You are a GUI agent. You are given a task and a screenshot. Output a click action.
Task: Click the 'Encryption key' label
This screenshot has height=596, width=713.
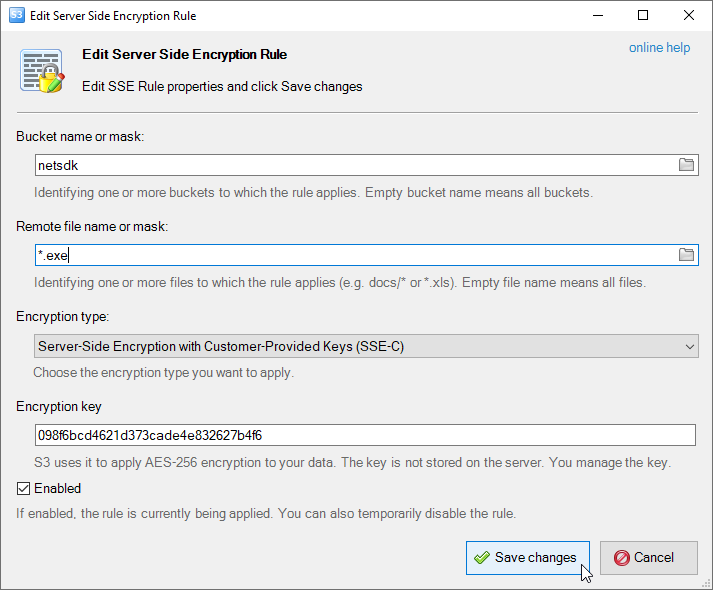(59, 406)
